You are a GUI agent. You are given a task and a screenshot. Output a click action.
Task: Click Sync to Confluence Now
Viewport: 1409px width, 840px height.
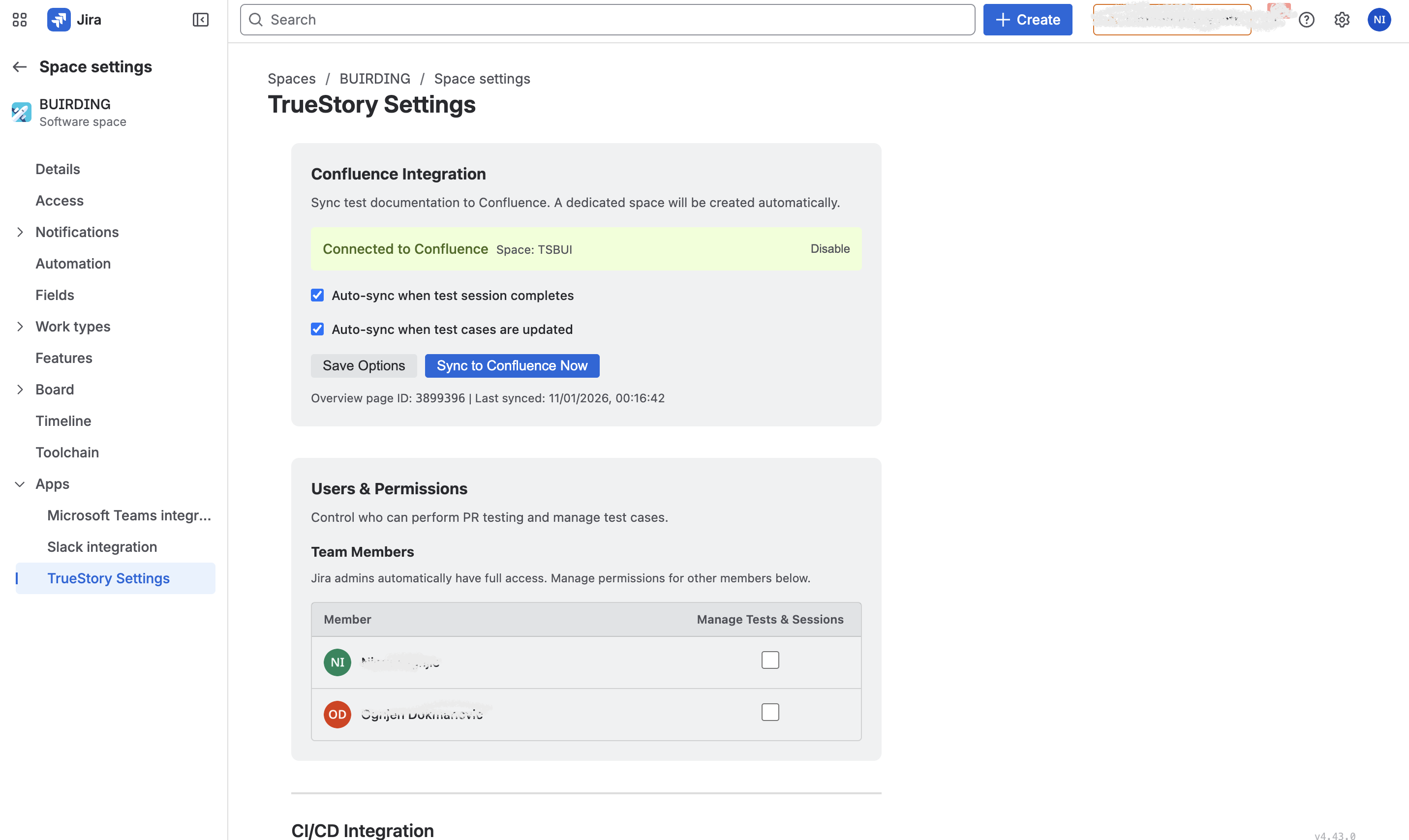512,366
